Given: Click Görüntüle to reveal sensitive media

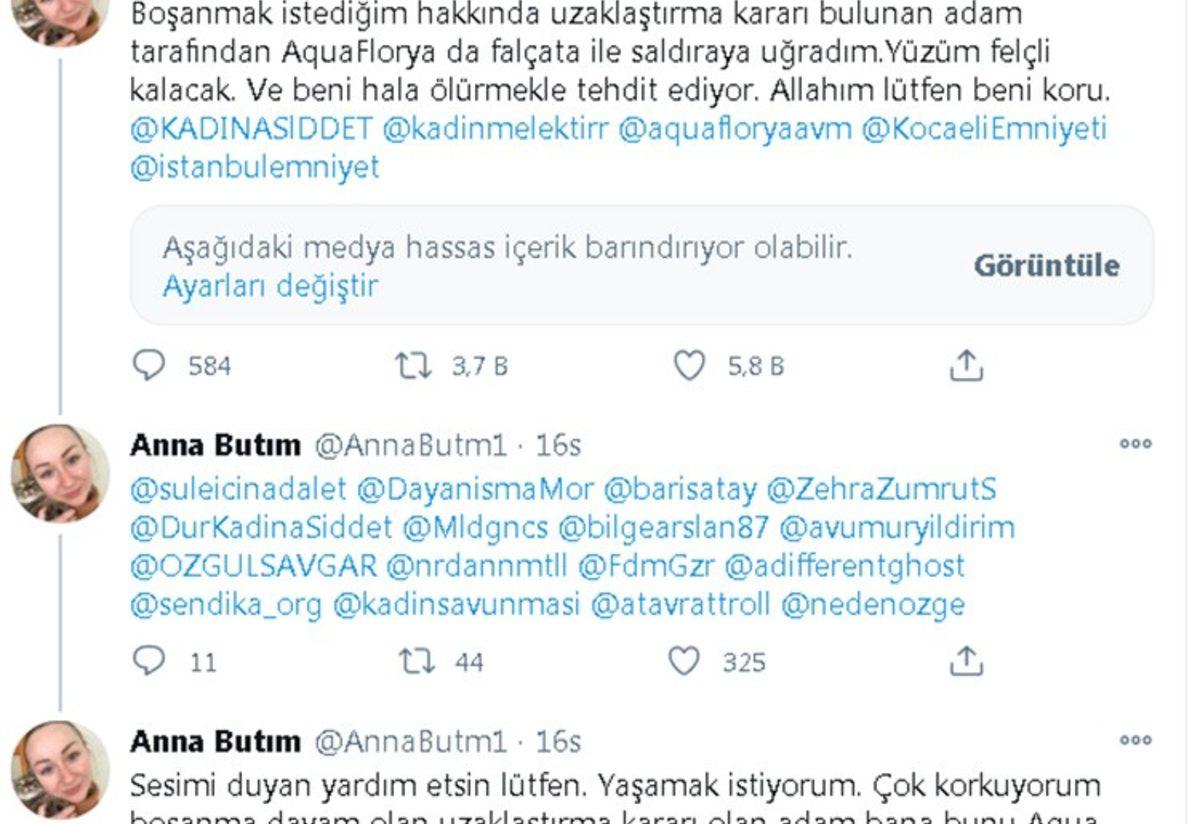Looking at the screenshot, I should (x=1047, y=265).
